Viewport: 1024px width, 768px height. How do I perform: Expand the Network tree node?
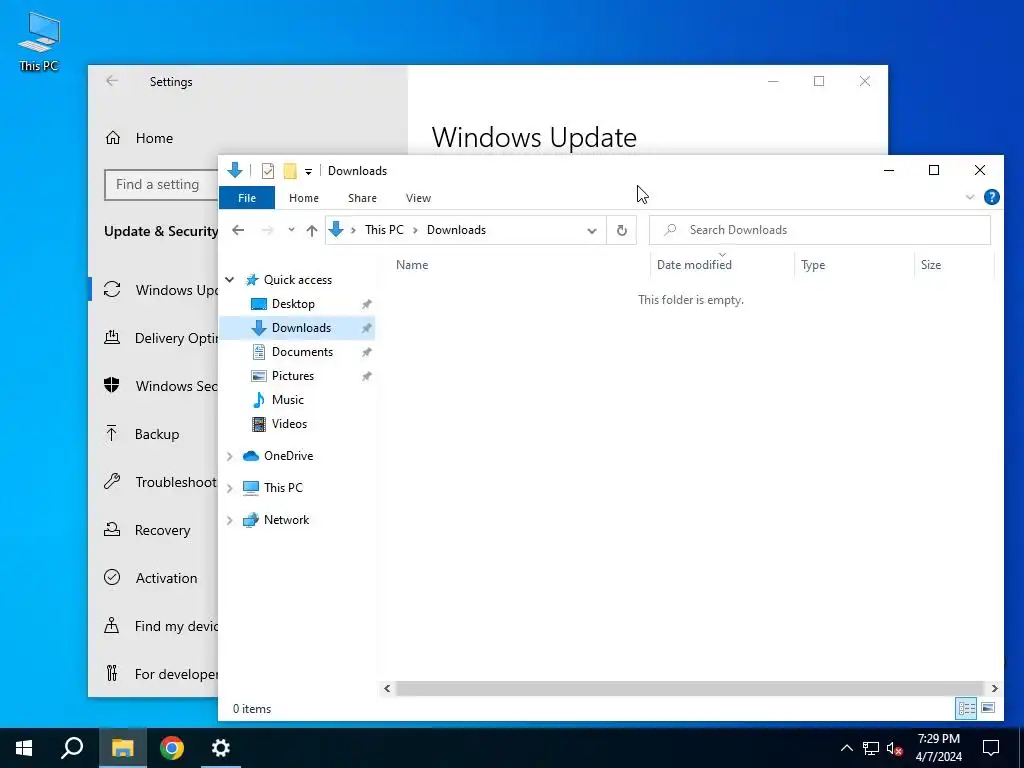pyautogui.click(x=230, y=520)
